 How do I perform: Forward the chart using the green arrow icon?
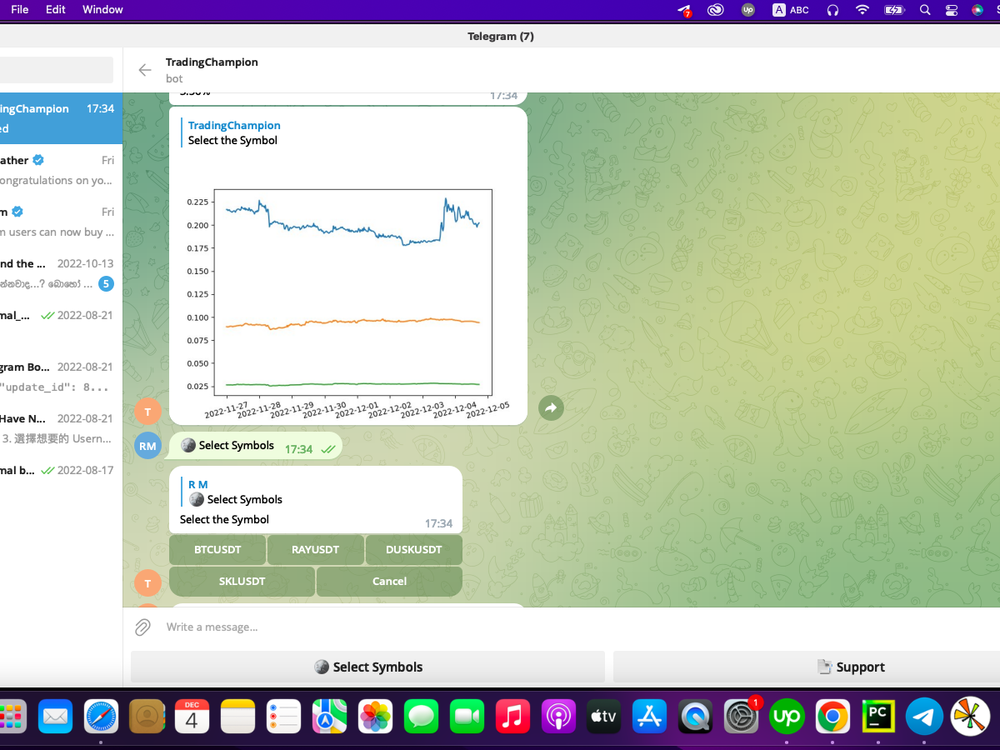[x=551, y=407]
